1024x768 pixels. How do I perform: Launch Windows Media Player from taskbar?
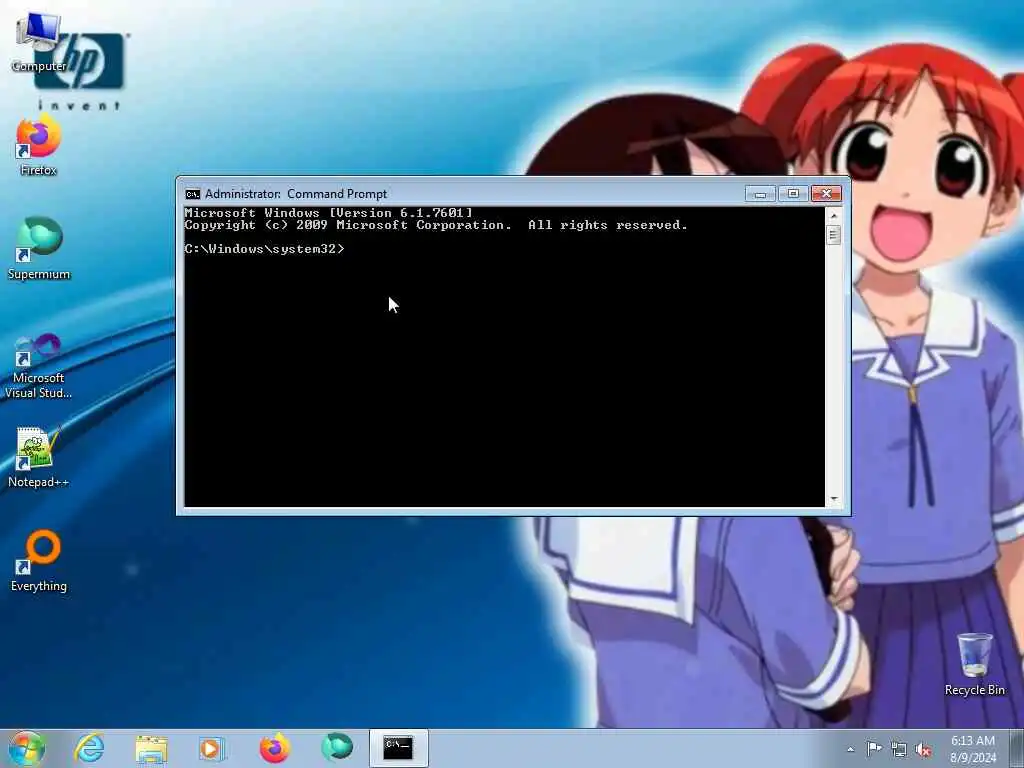click(x=211, y=748)
